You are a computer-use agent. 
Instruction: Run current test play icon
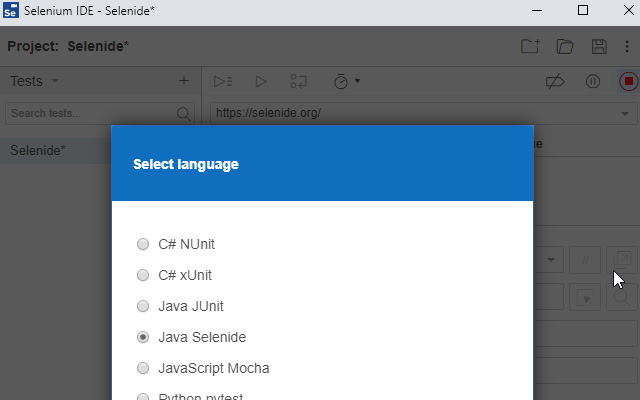pyautogui.click(x=260, y=81)
